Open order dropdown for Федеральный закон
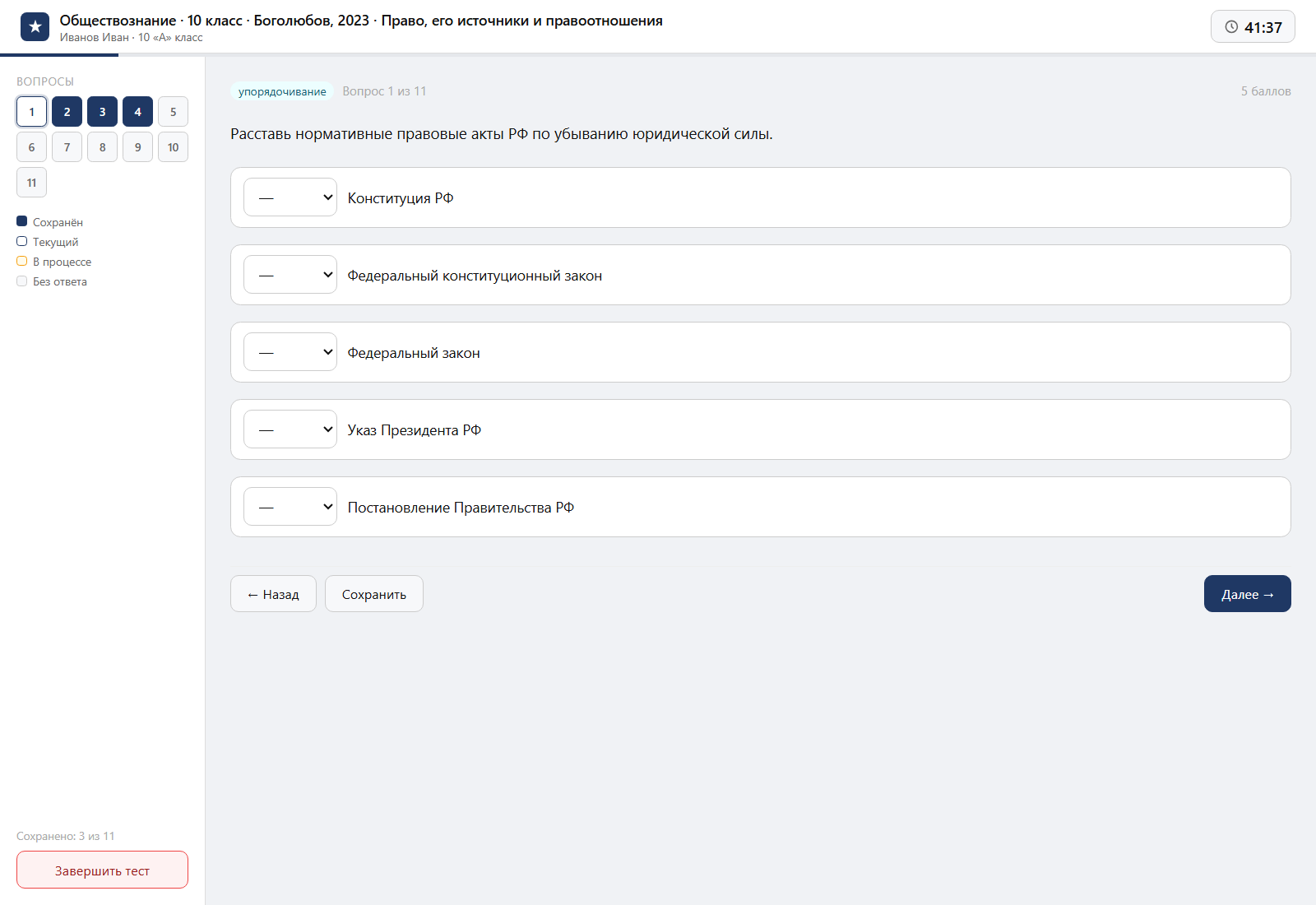This screenshot has width=1316, height=905. click(290, 352)
